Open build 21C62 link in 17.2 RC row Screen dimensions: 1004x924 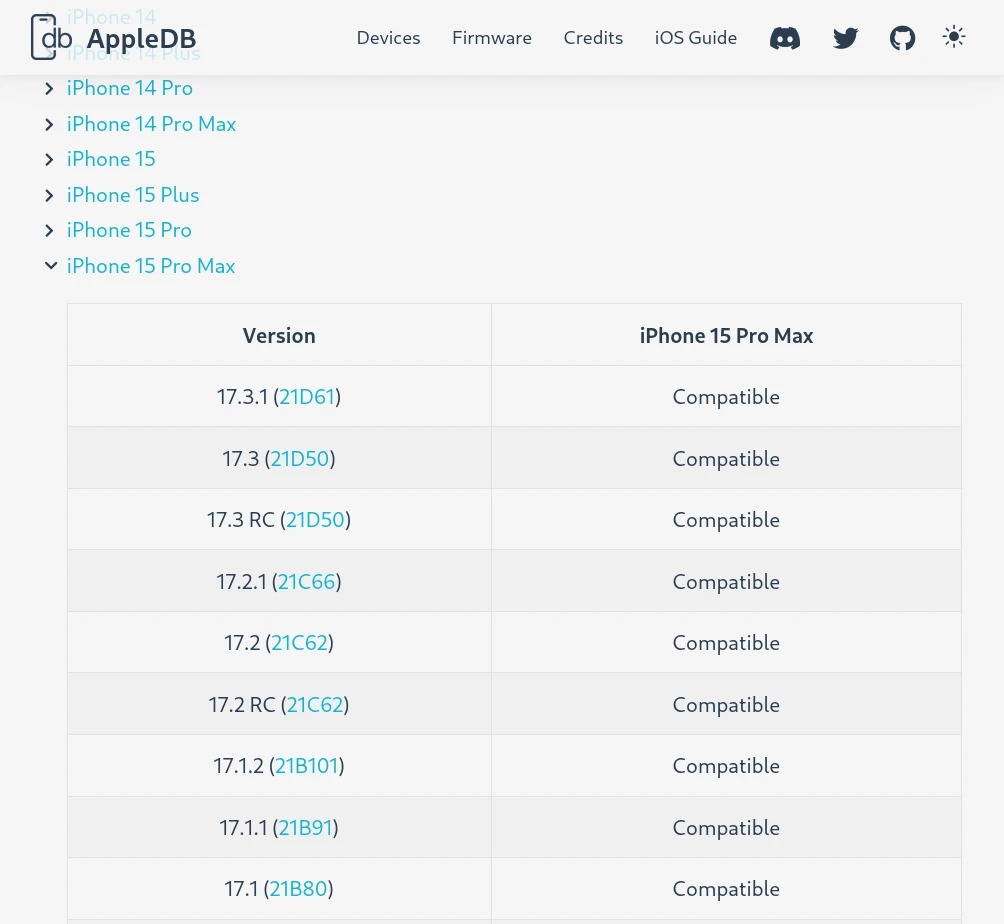[x=315, y=705]
